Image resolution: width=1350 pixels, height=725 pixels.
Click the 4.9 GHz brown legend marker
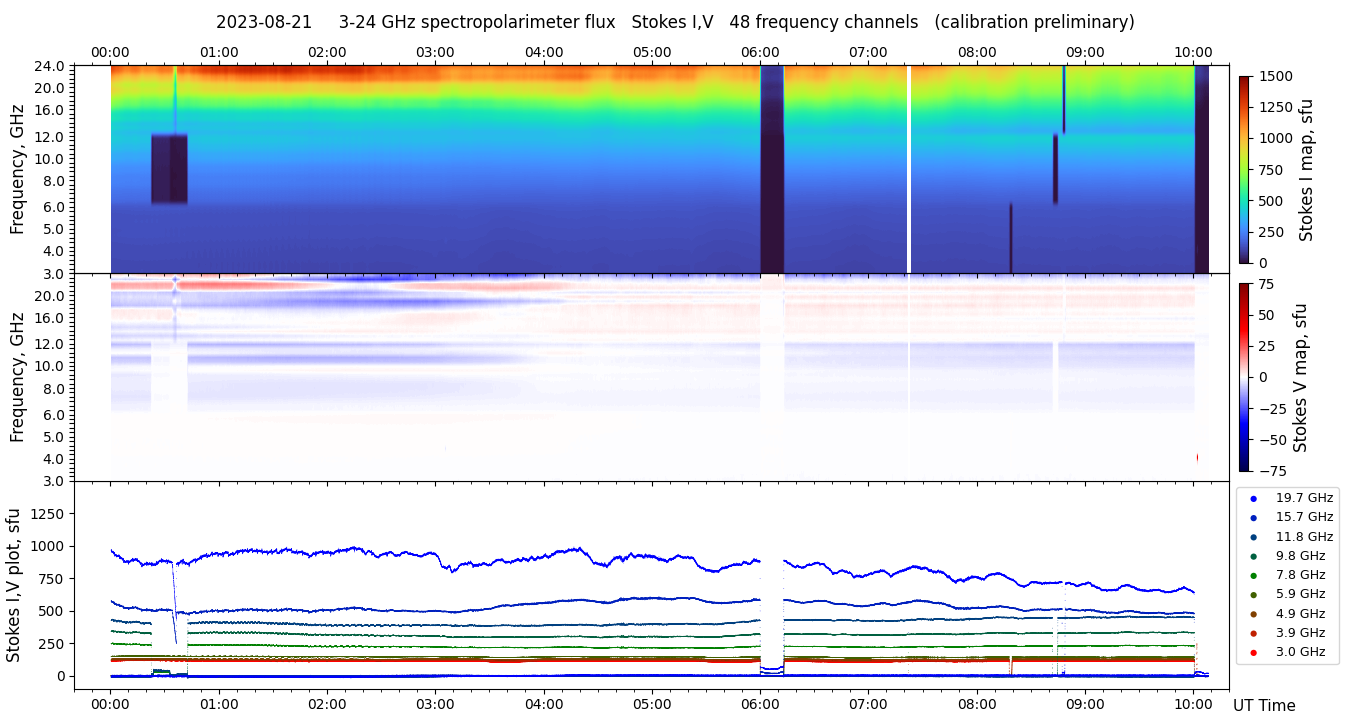[1253, 614]
